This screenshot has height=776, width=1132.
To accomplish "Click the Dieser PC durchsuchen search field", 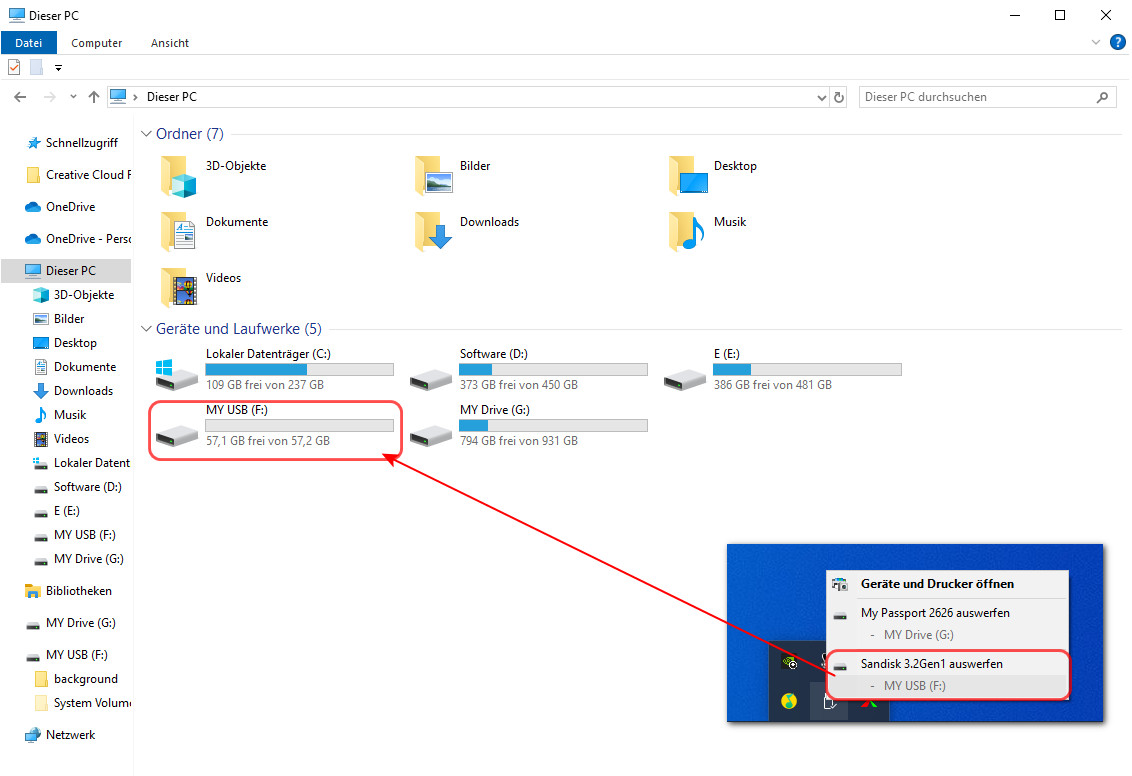I will [x=988, y=97].
